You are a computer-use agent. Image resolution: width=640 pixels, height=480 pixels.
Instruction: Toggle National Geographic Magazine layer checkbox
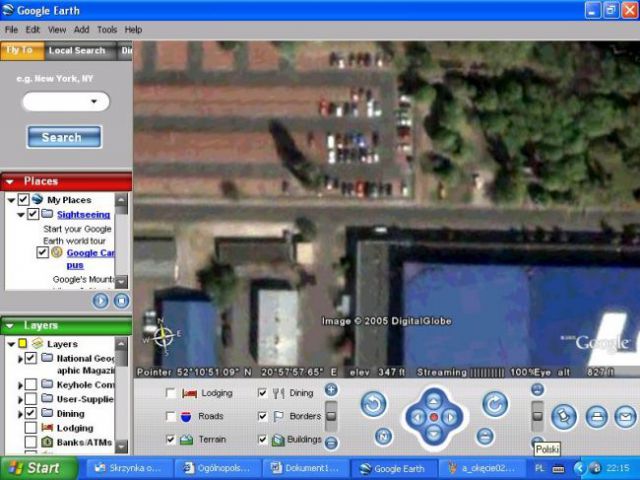[31, 358]
